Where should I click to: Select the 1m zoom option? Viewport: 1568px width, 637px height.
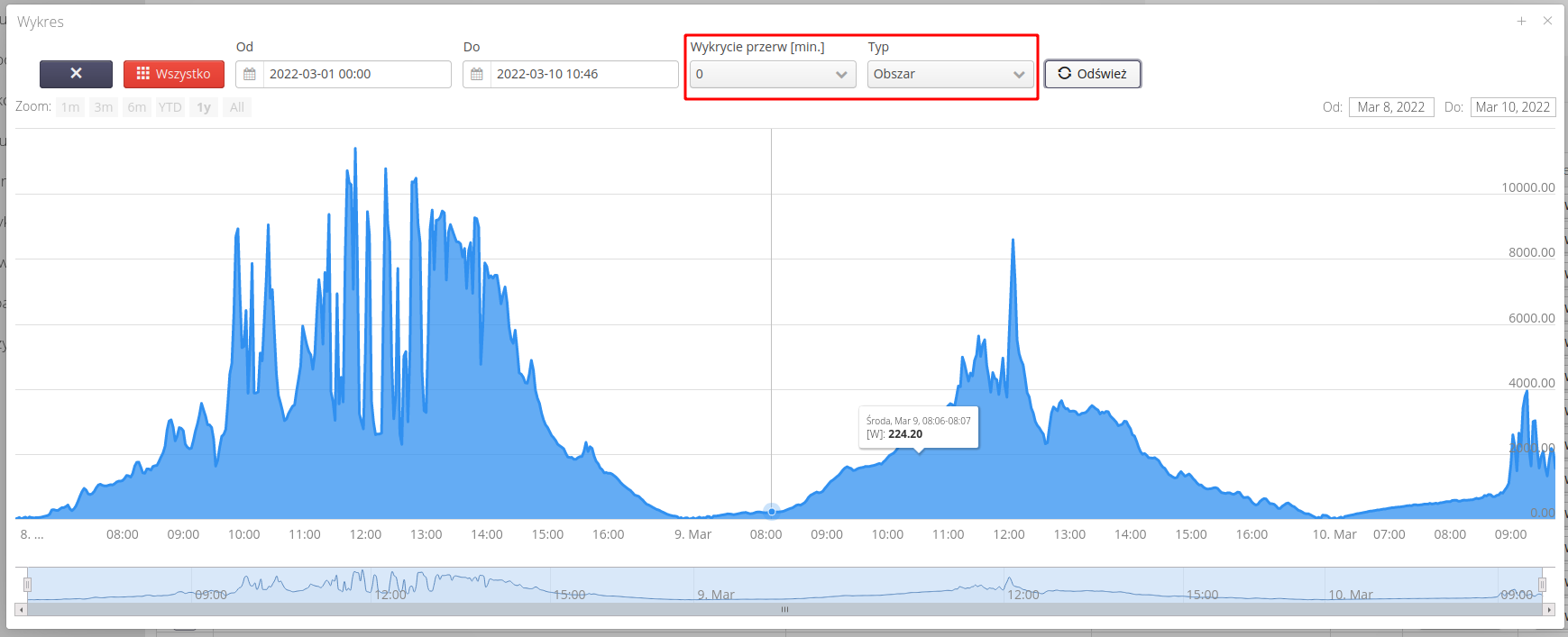(x=70, y=107)
